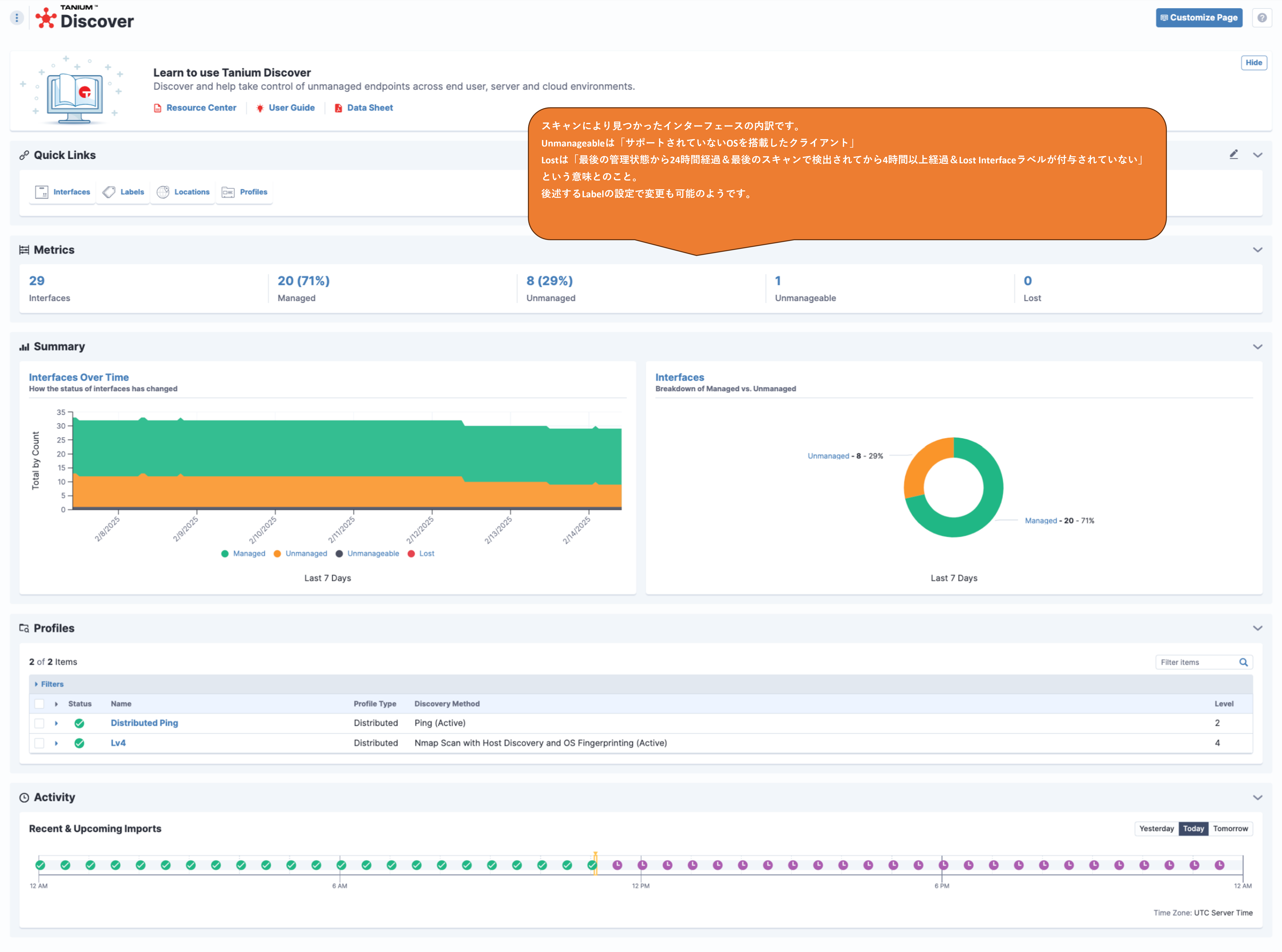This screenshot has height=952, width=1282.
Task: Collapse the Profiles section chevron
Action: point(1258,628)
